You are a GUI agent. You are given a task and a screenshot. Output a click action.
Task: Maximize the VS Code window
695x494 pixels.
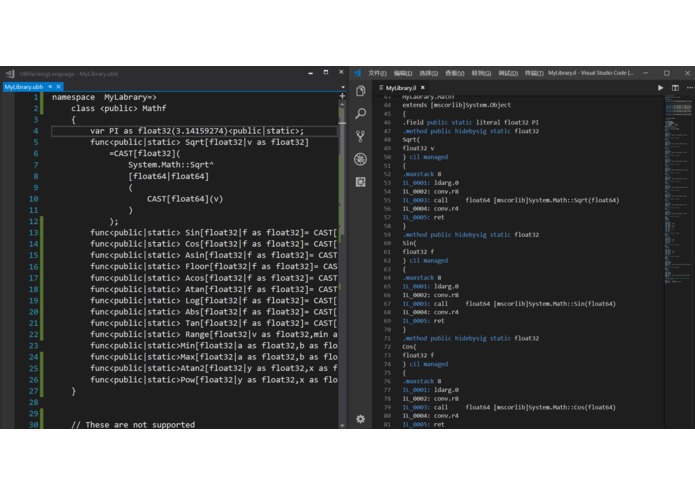pyautogui.click(x=667, y=73)
